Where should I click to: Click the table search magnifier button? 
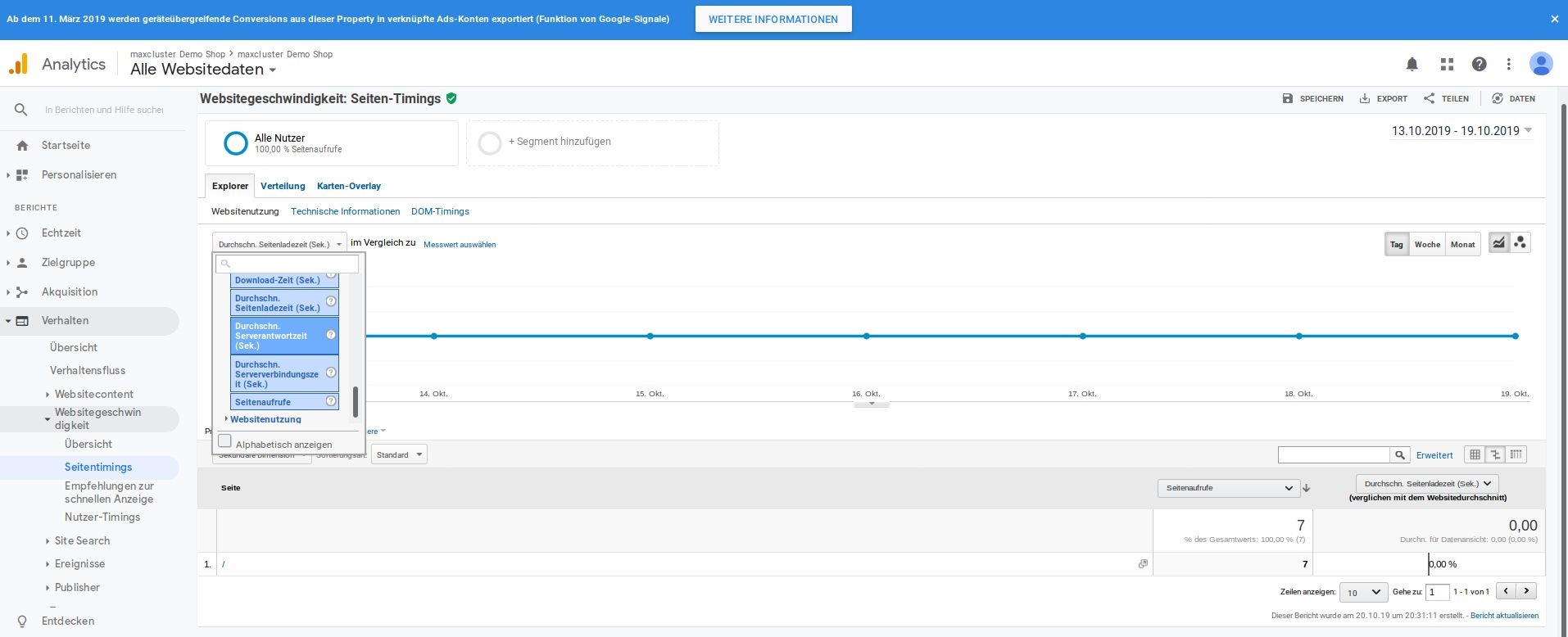[1400, 454]
